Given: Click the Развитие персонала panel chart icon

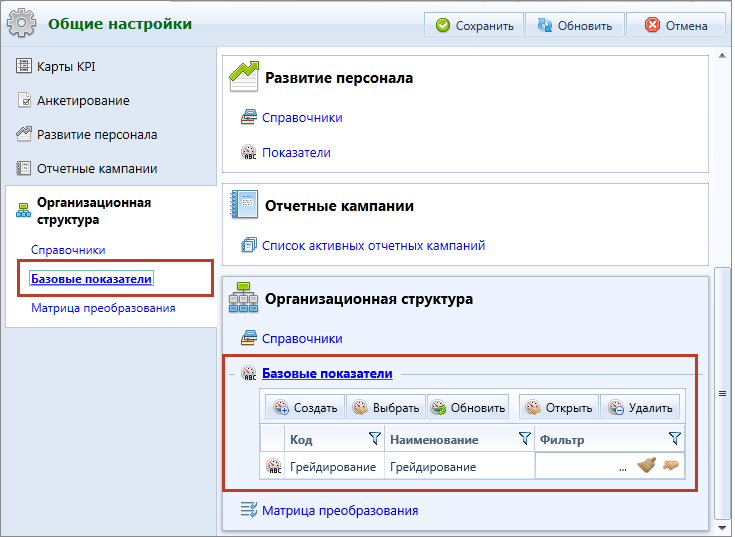Looking at the screenshot, I should [244, 77].
